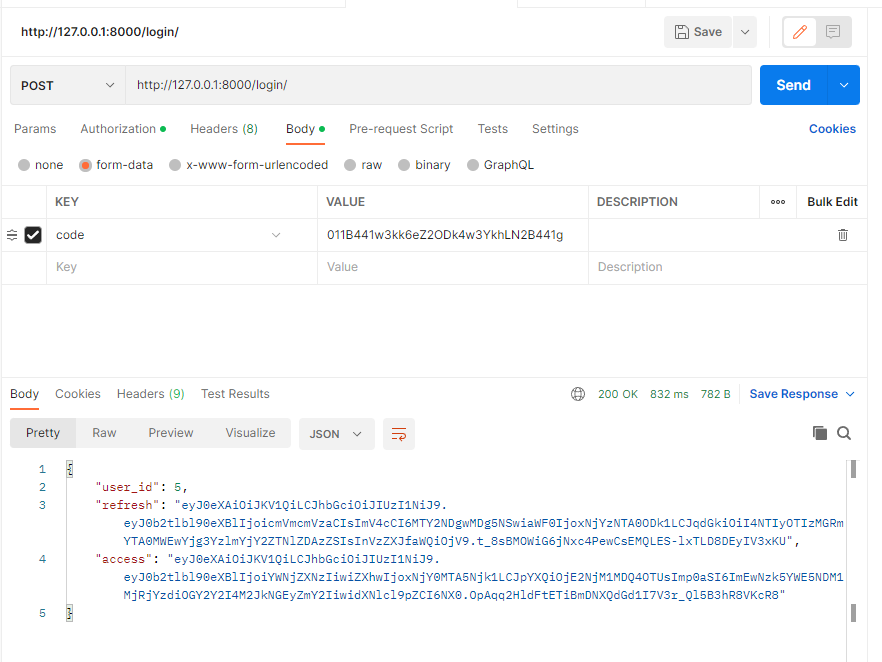Image resolution: width=882 pixels, height=662 pixels.
Task: Click the copy response icon
Action: [820, 433]
